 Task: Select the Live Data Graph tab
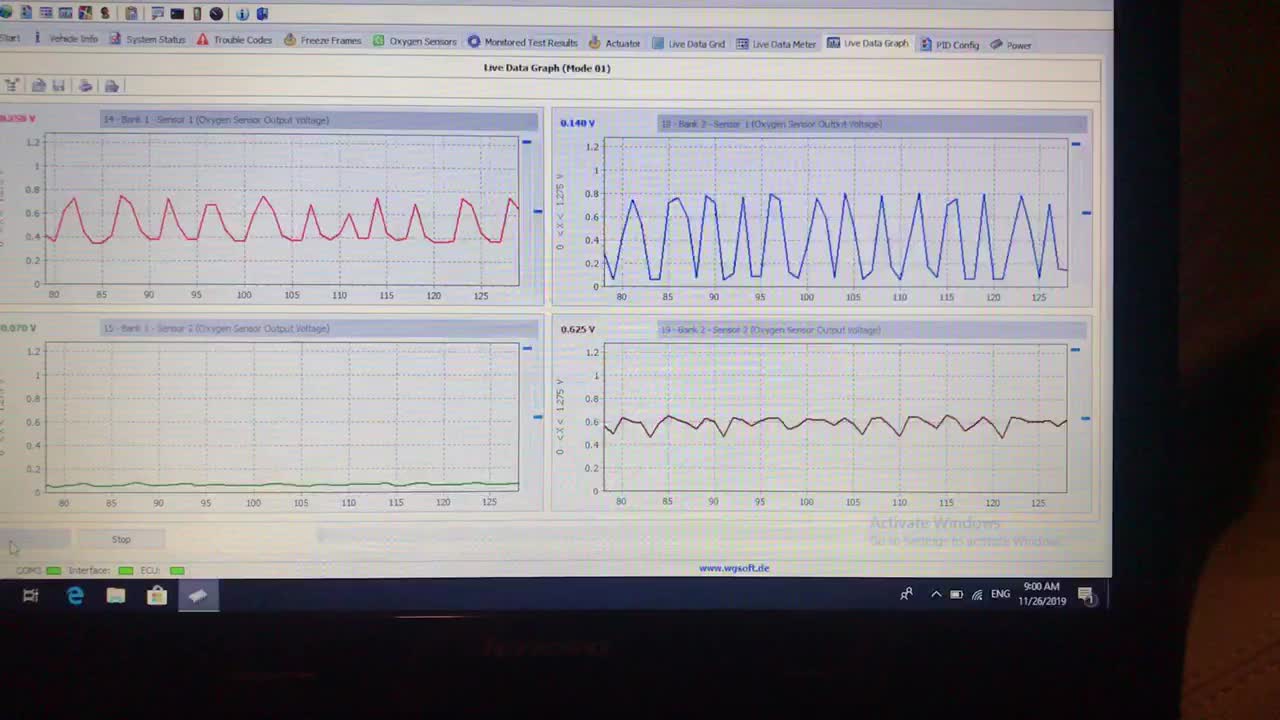(x=867, y=43)
